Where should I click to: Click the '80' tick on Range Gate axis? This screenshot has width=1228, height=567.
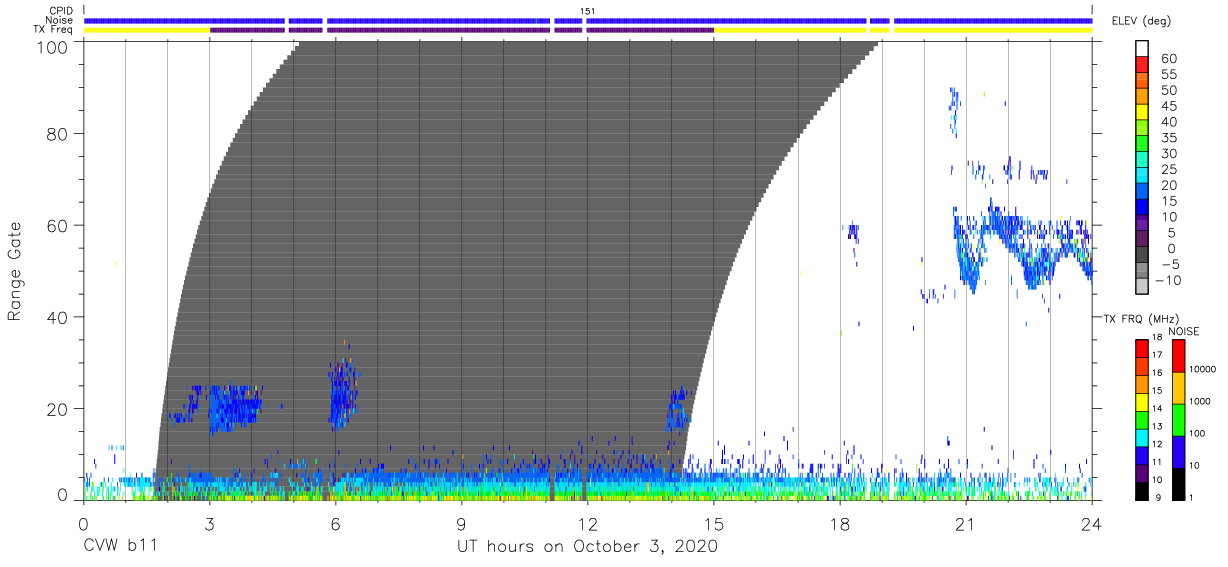coord(58,134)
